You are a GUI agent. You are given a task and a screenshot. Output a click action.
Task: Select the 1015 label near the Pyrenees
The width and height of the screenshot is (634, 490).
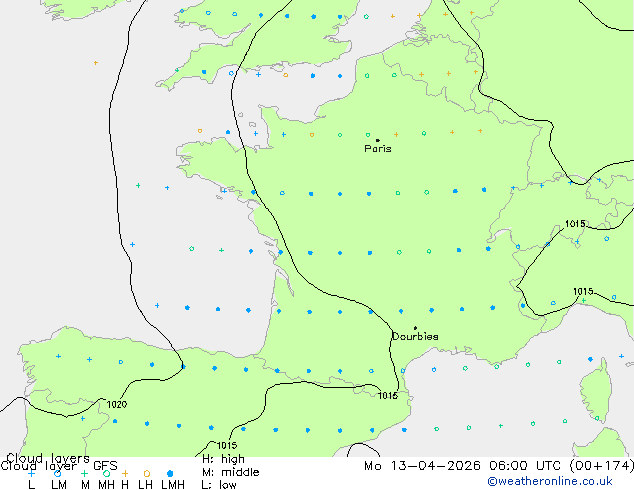coord(388,395)
